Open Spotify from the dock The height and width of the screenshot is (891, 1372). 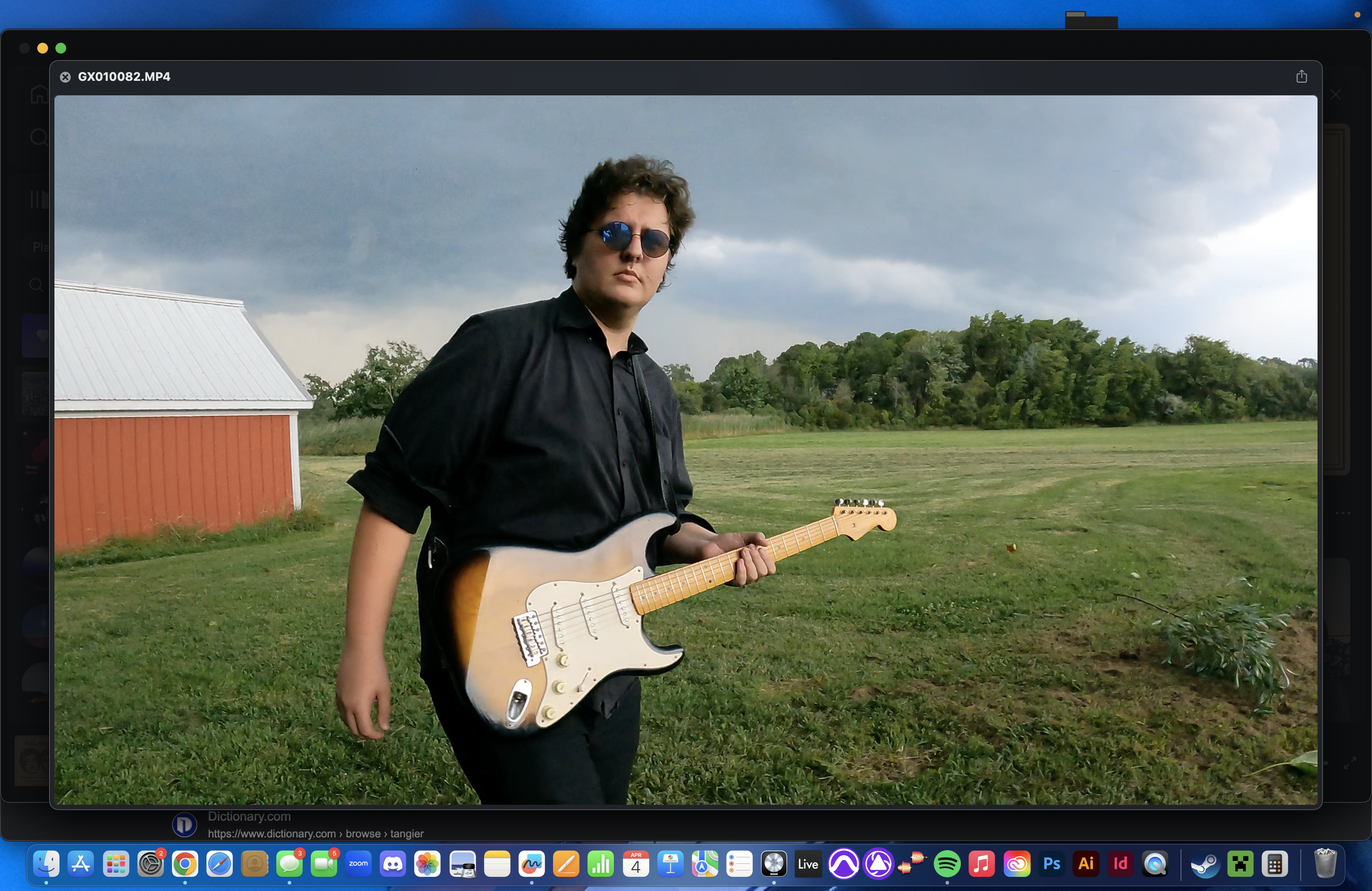coord(947,864)
